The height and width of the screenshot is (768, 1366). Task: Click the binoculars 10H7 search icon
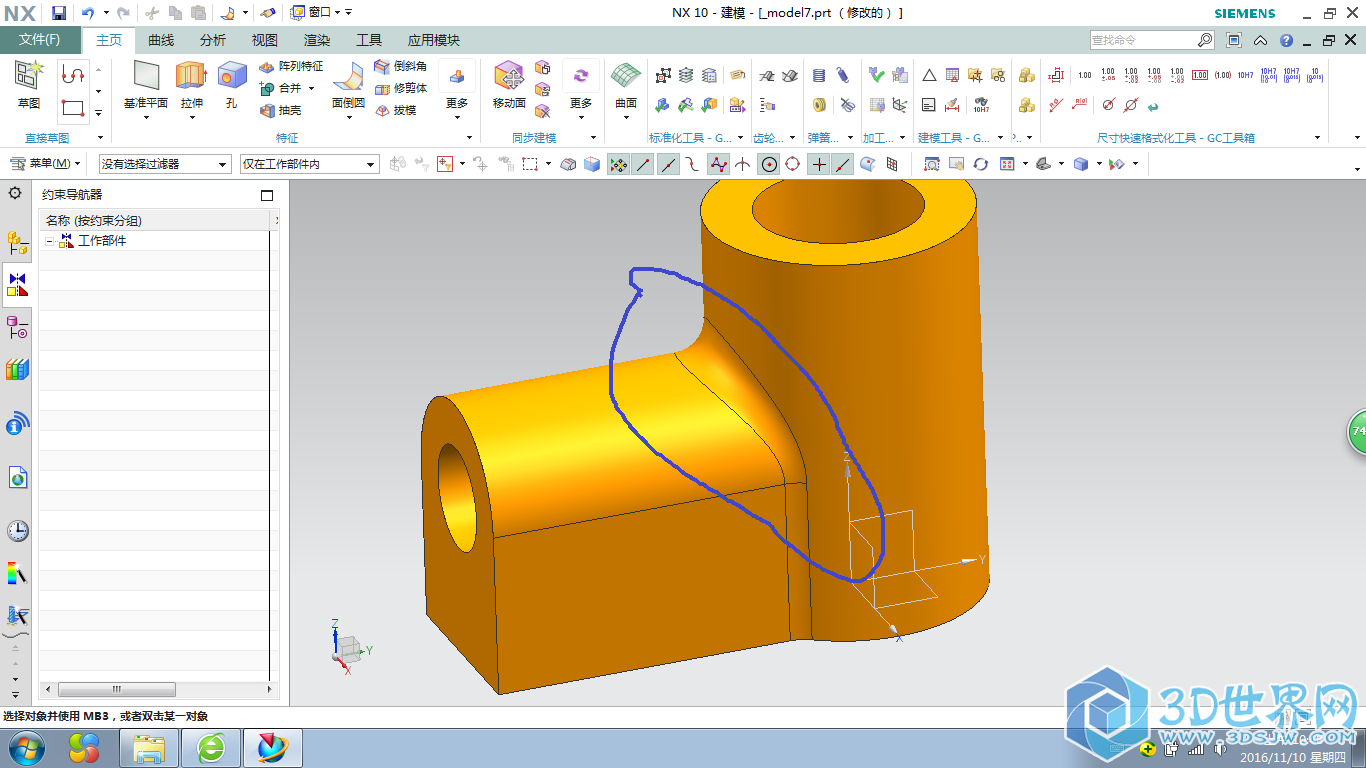click(x=981, y=105)
